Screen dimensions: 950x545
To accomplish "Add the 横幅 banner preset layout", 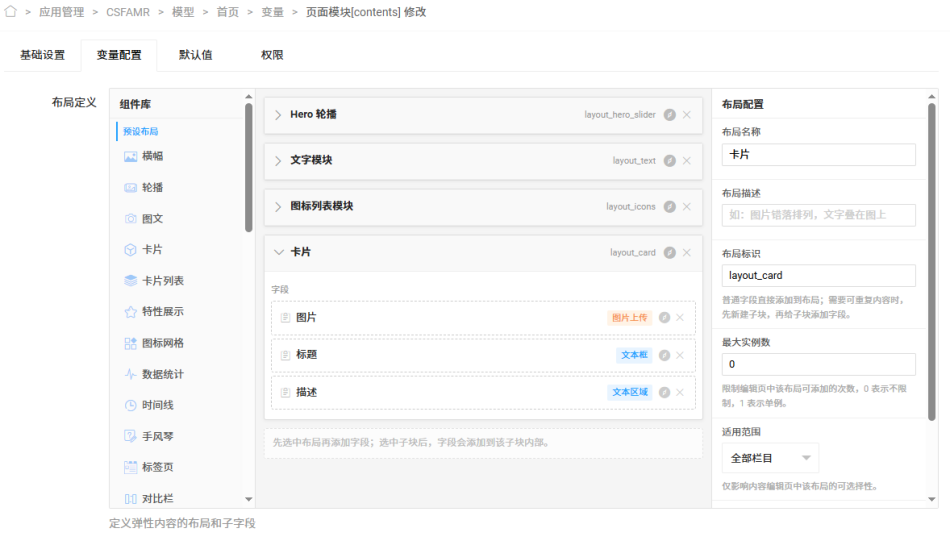I will click(144, 156).
